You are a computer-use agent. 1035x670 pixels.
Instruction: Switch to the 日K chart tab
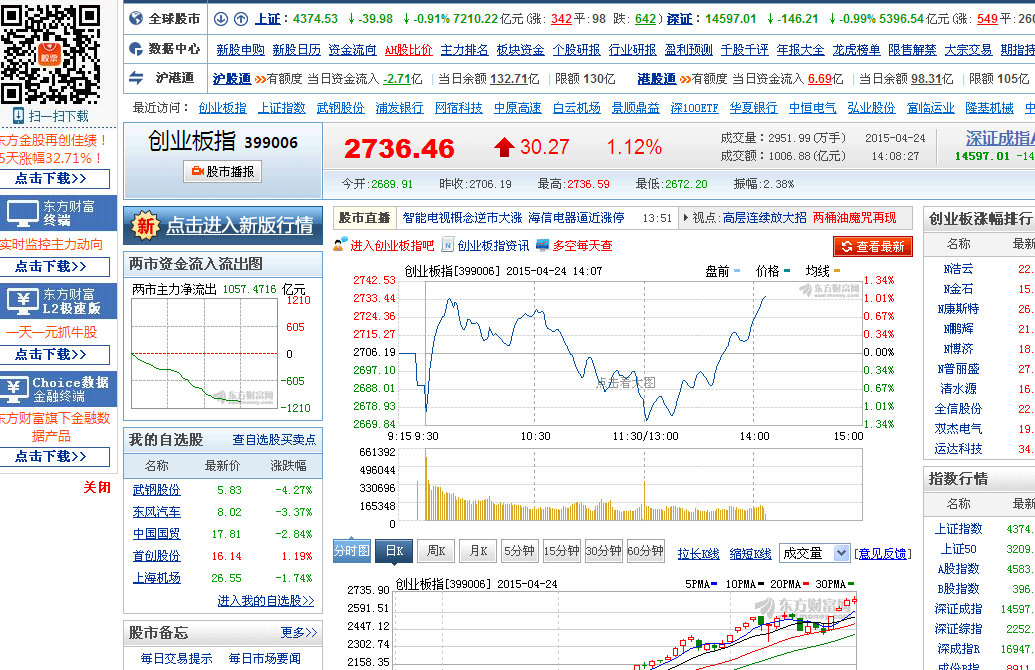tap(394, 551)
